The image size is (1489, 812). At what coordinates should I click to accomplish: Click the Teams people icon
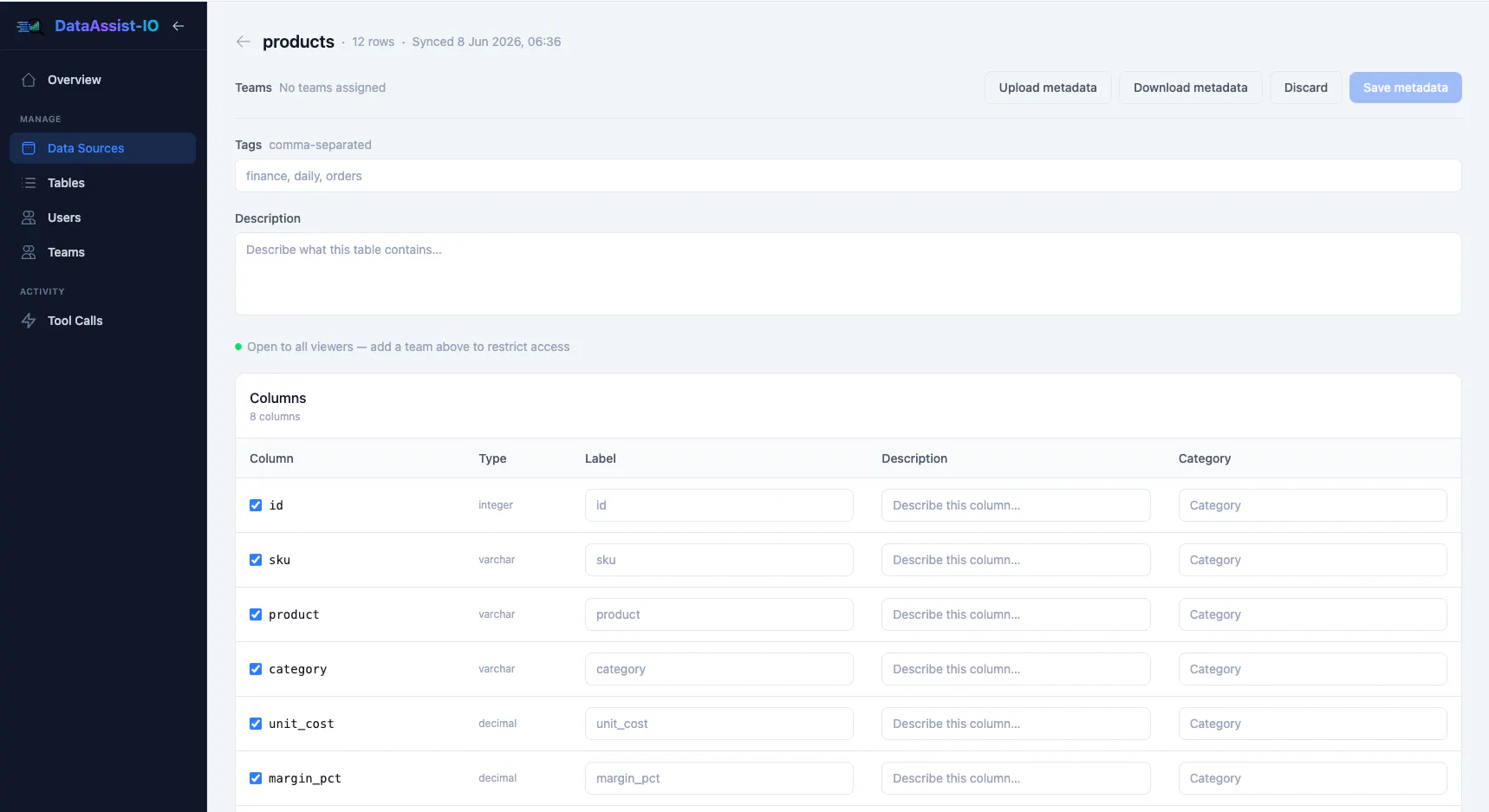pos(29,252)
